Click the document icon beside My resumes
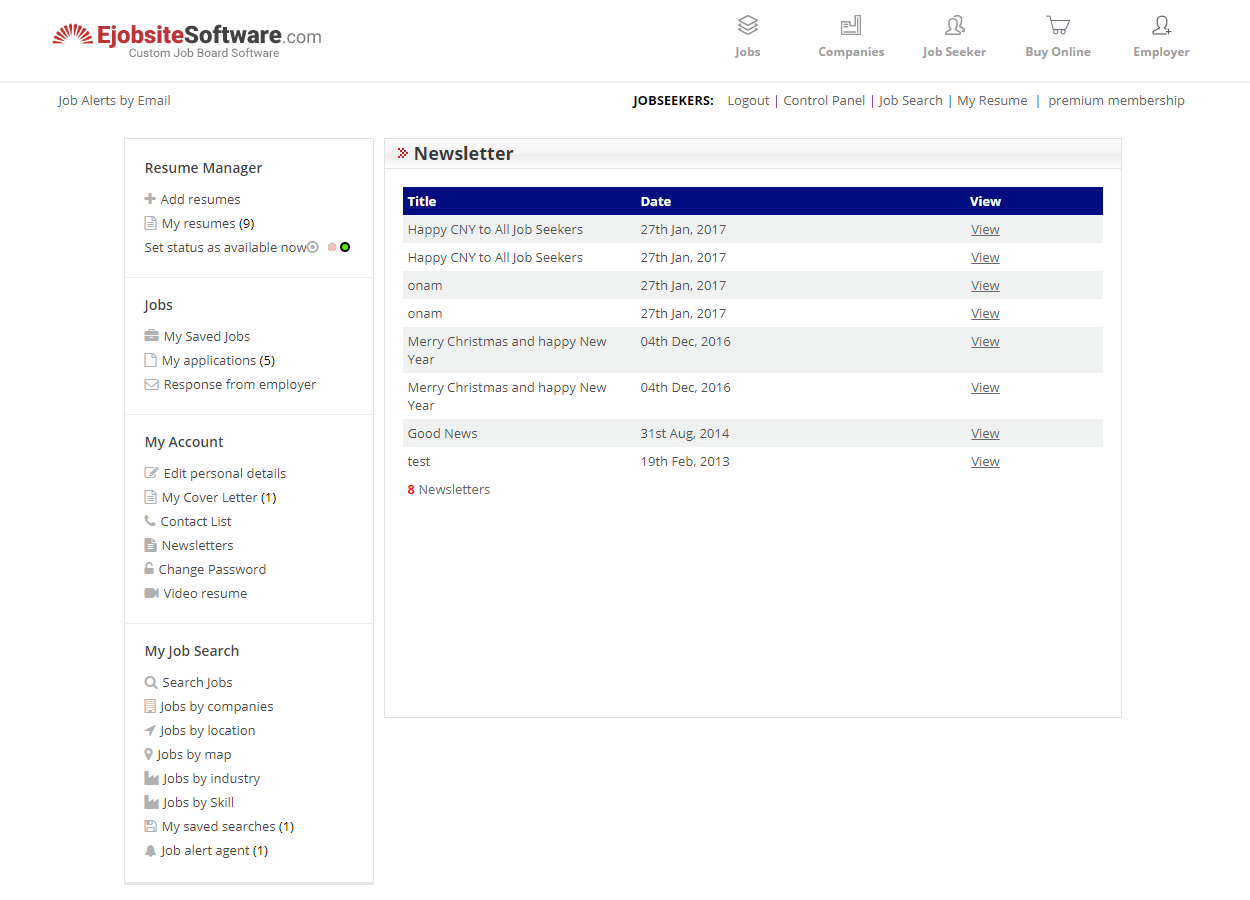 (150, 223)
